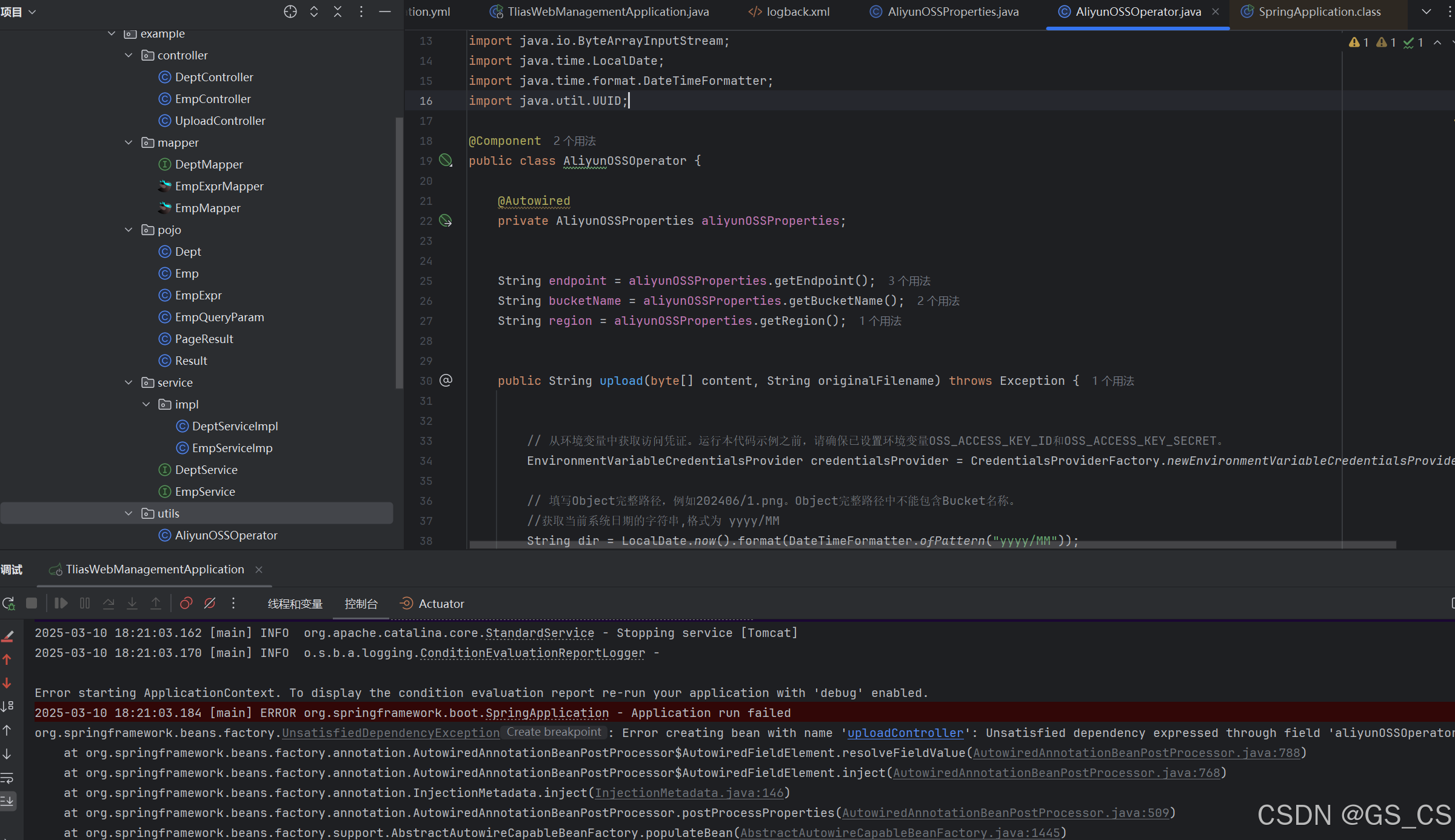The width and height of the screenshot is (1455, 840).
Task: Open the editor tabs overflow dropdown
Action: pos(1426,12)
